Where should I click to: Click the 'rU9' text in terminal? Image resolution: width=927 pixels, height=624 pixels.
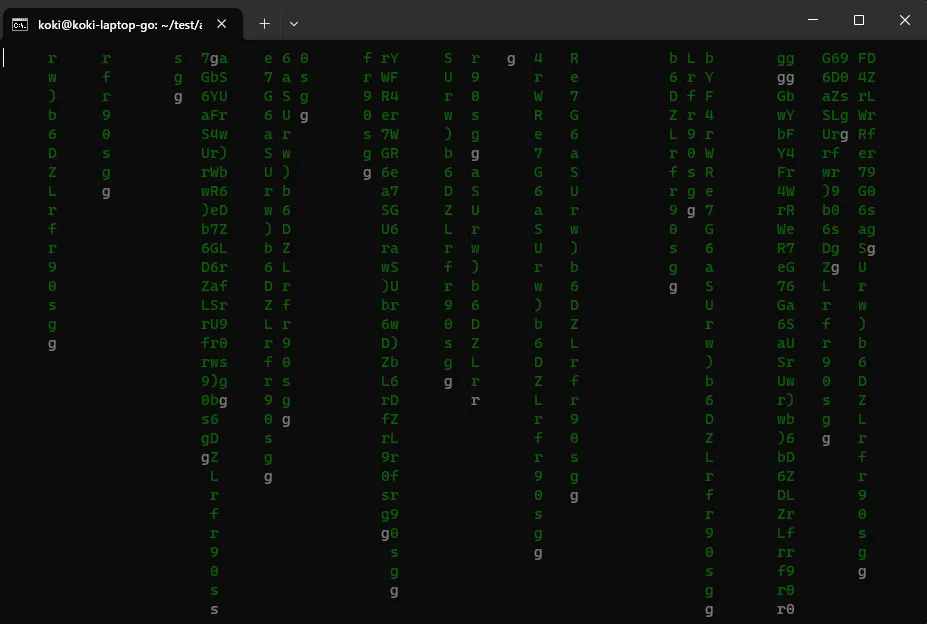tap(214, 325)
